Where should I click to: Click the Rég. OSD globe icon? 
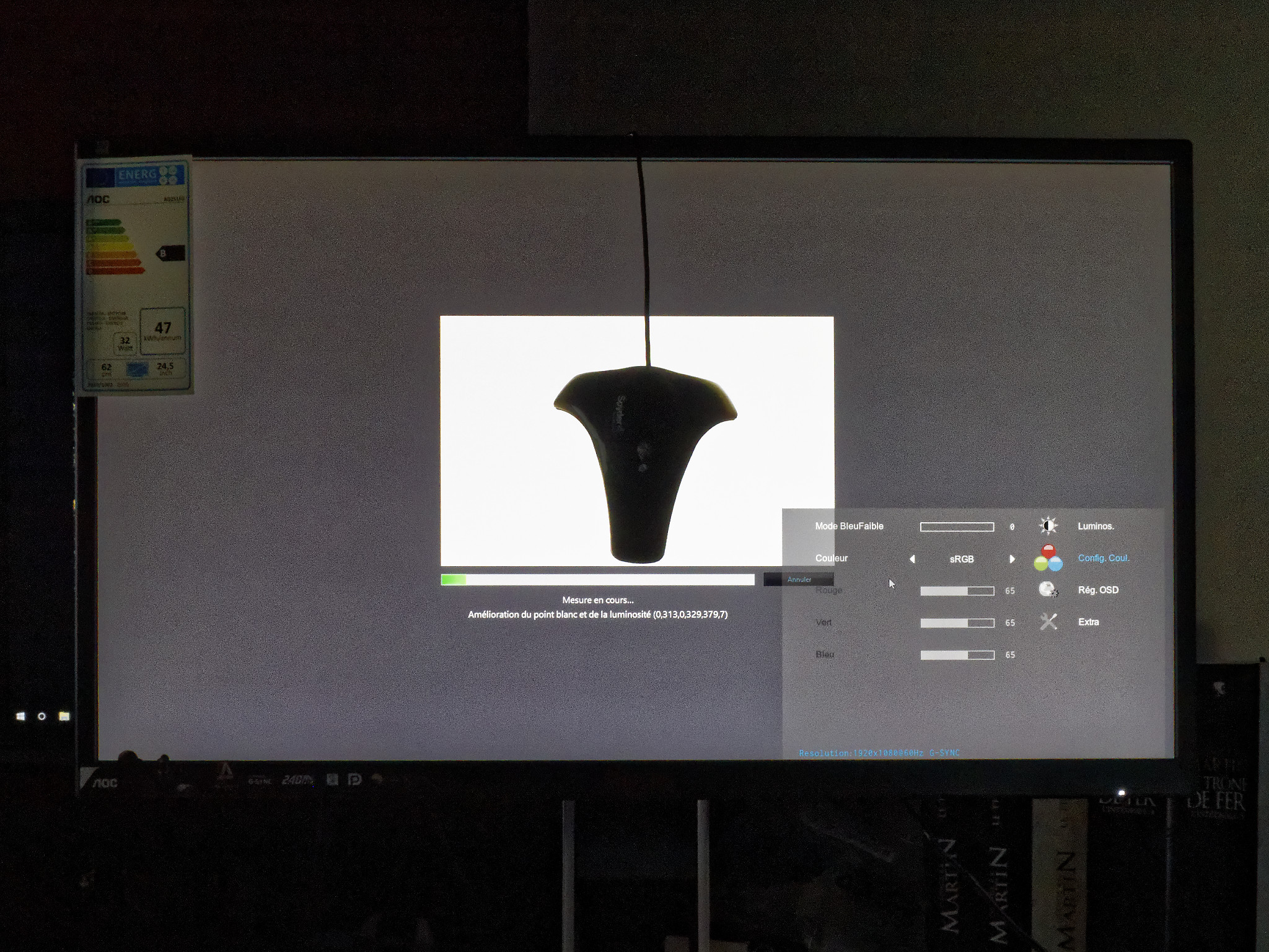pyautogui.click(x=1048, y=590)
